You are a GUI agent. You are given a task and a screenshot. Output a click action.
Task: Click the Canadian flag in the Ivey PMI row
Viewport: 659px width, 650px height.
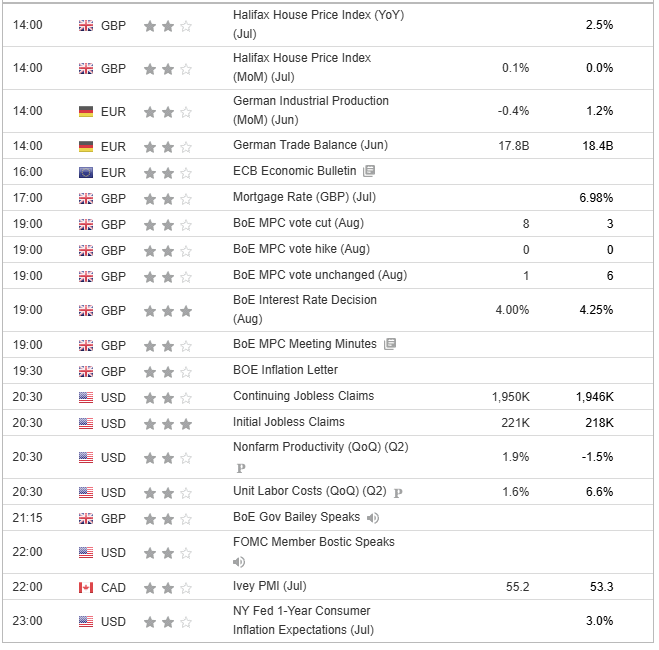(x=86, y=587)
